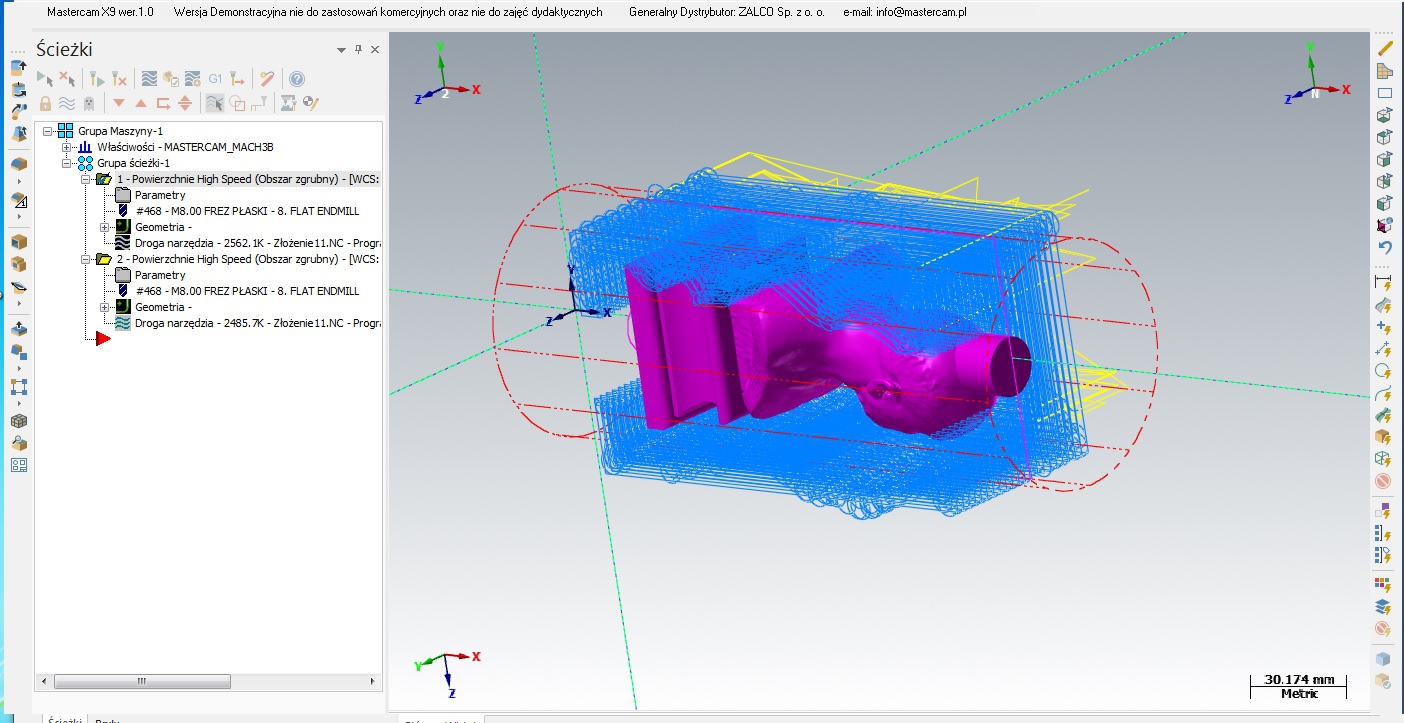Viewport: 1404px width, 723px height.
Task: Toggle locking on selected operations
Action: click(45, 102)
